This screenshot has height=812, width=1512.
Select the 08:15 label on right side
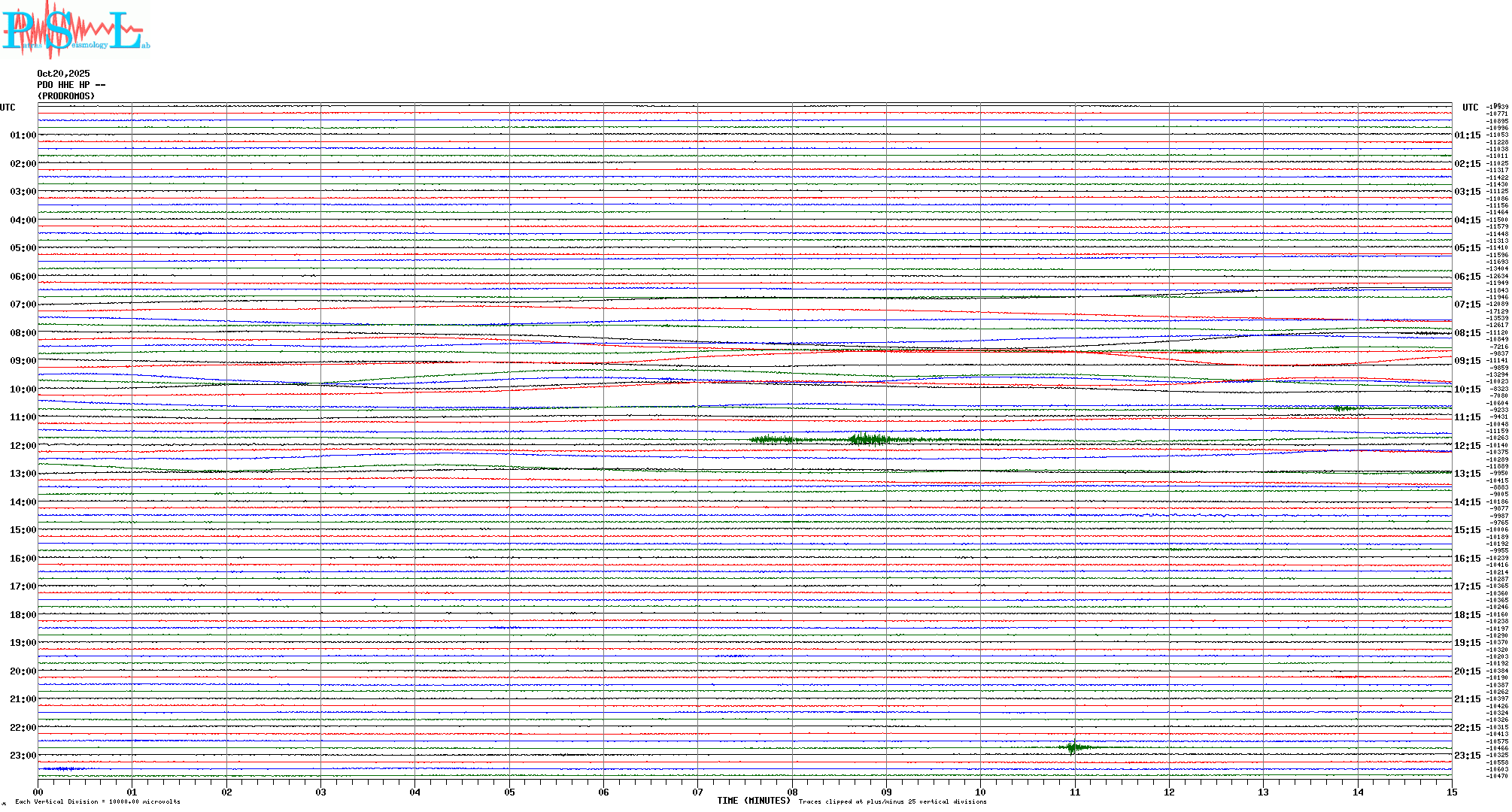click(x=1467, y=333)
